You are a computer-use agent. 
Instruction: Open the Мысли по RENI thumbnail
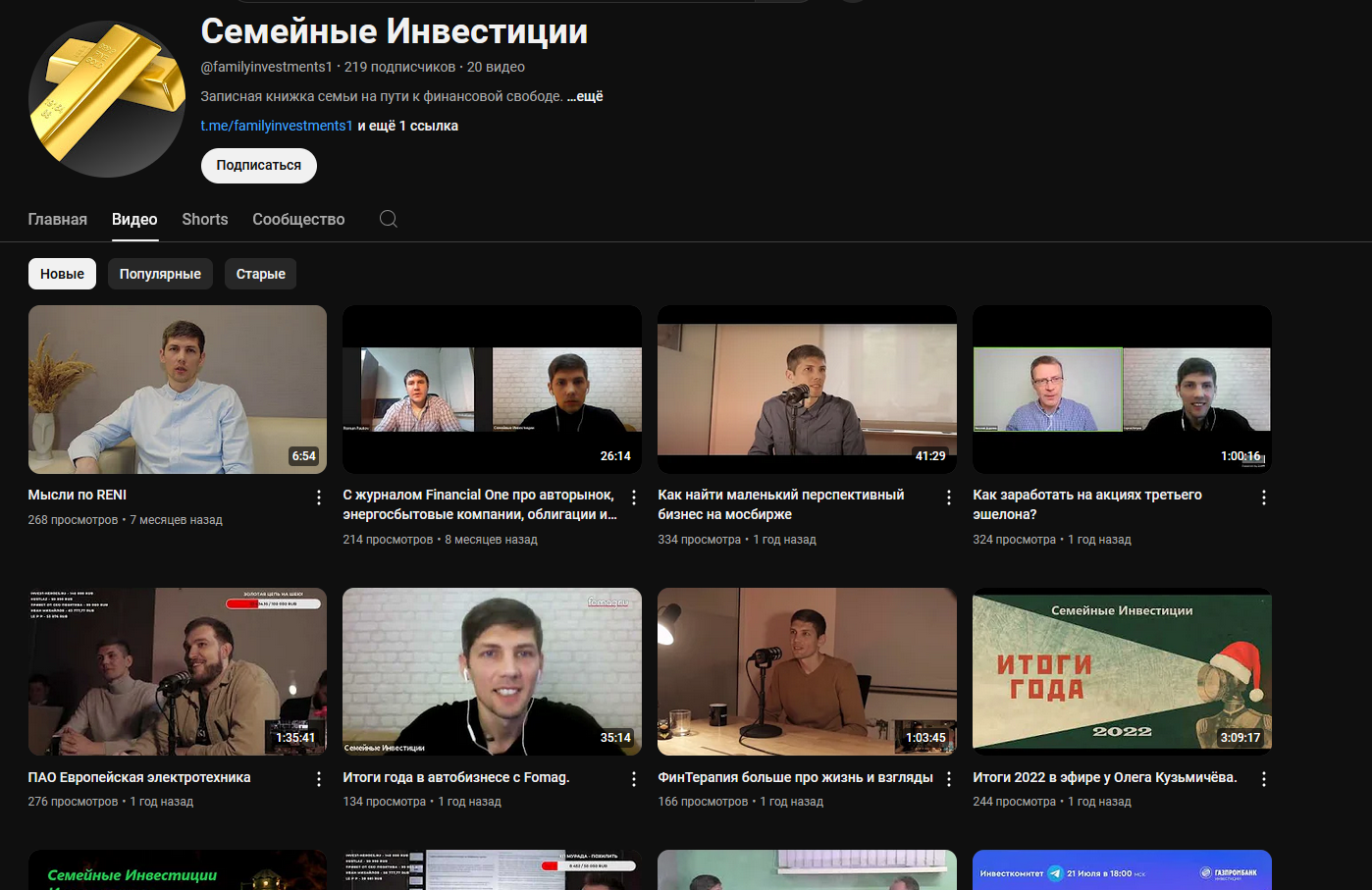coord(178,390)
